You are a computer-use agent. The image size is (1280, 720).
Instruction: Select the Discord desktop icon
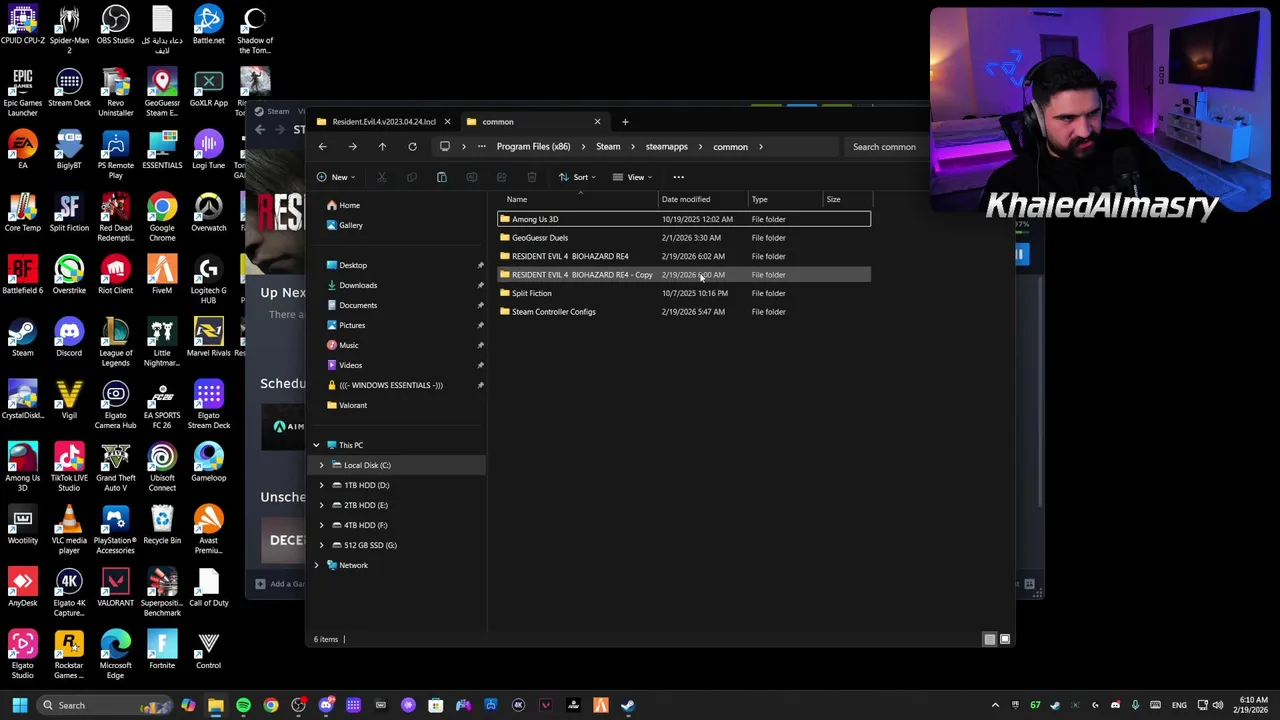pyautogui.click(x=69, y=338)
